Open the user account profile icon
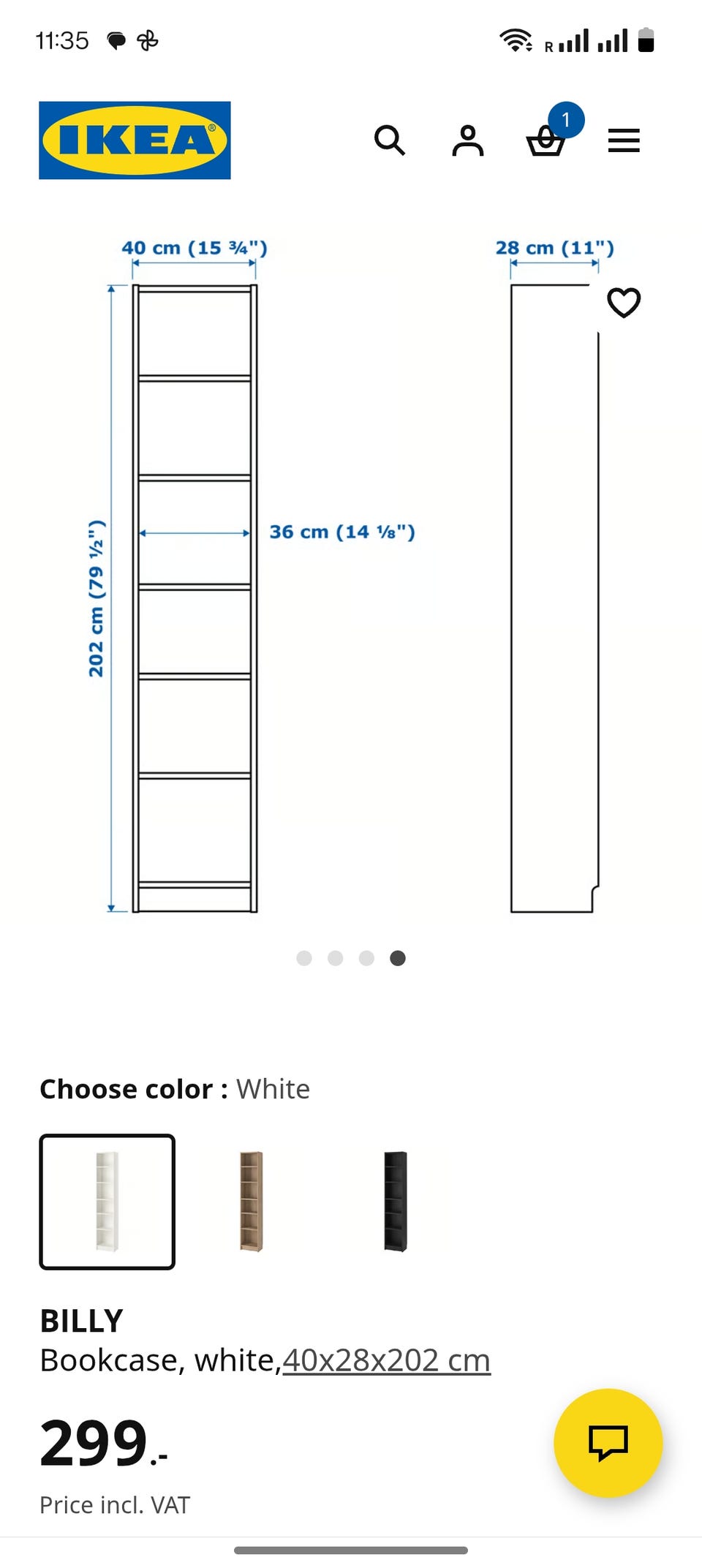 (468, 140)
